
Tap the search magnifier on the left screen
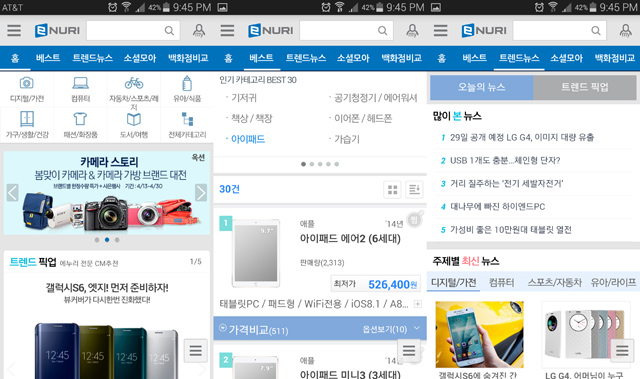pos(169,31)
